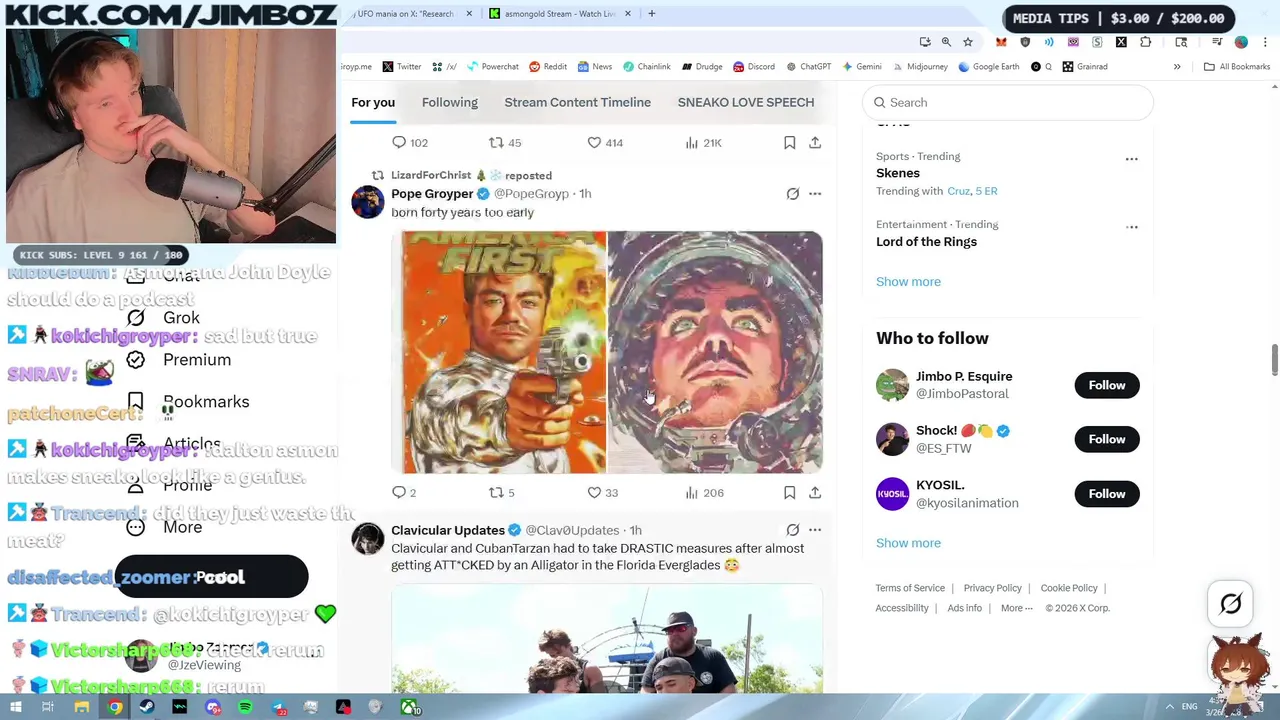The height and width of the screenshot is (720, 1280).
Task: Open Windows Start menu
Action: [15, 708]
